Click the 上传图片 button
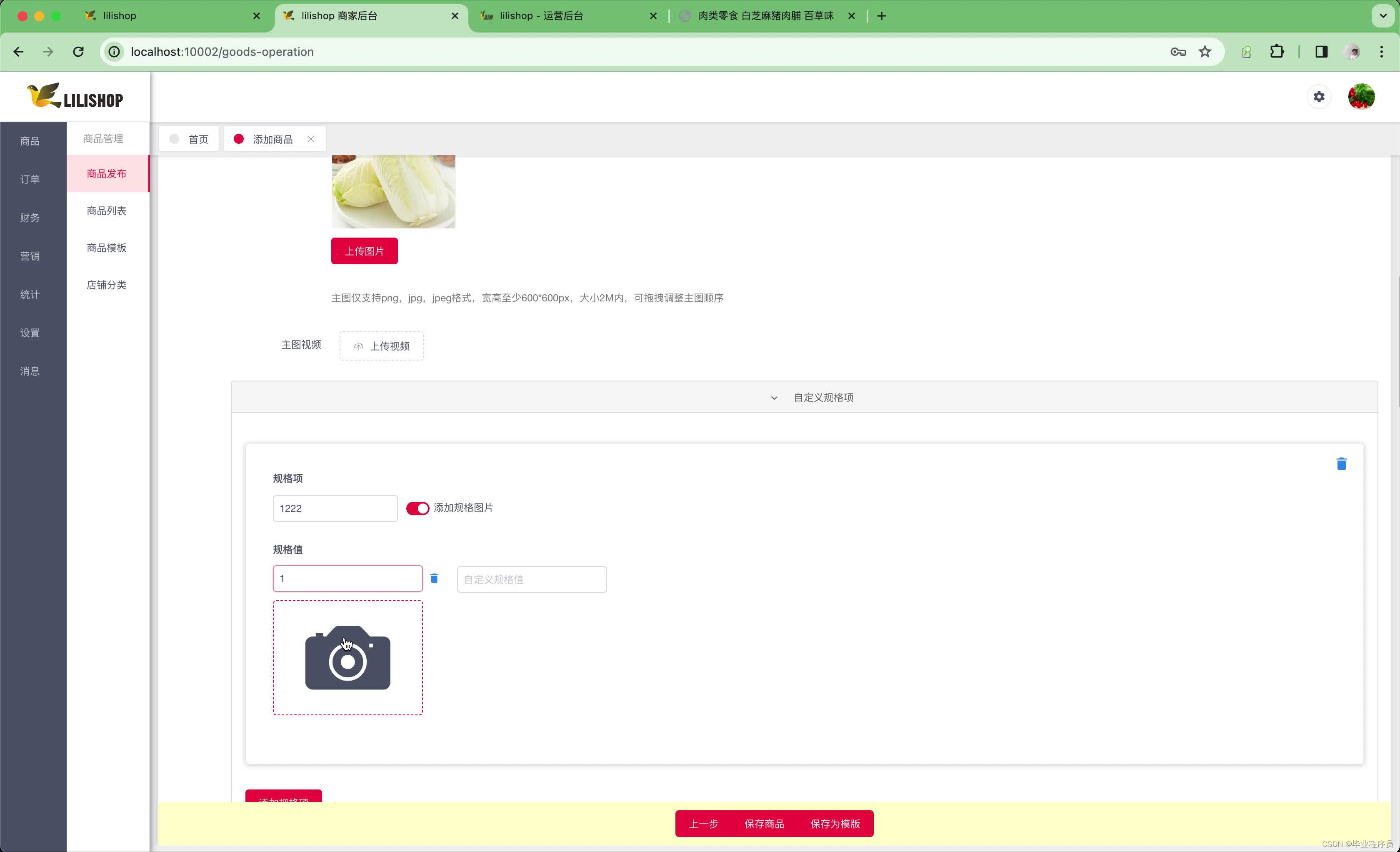The image size is (1400, 852). [364, 251]
